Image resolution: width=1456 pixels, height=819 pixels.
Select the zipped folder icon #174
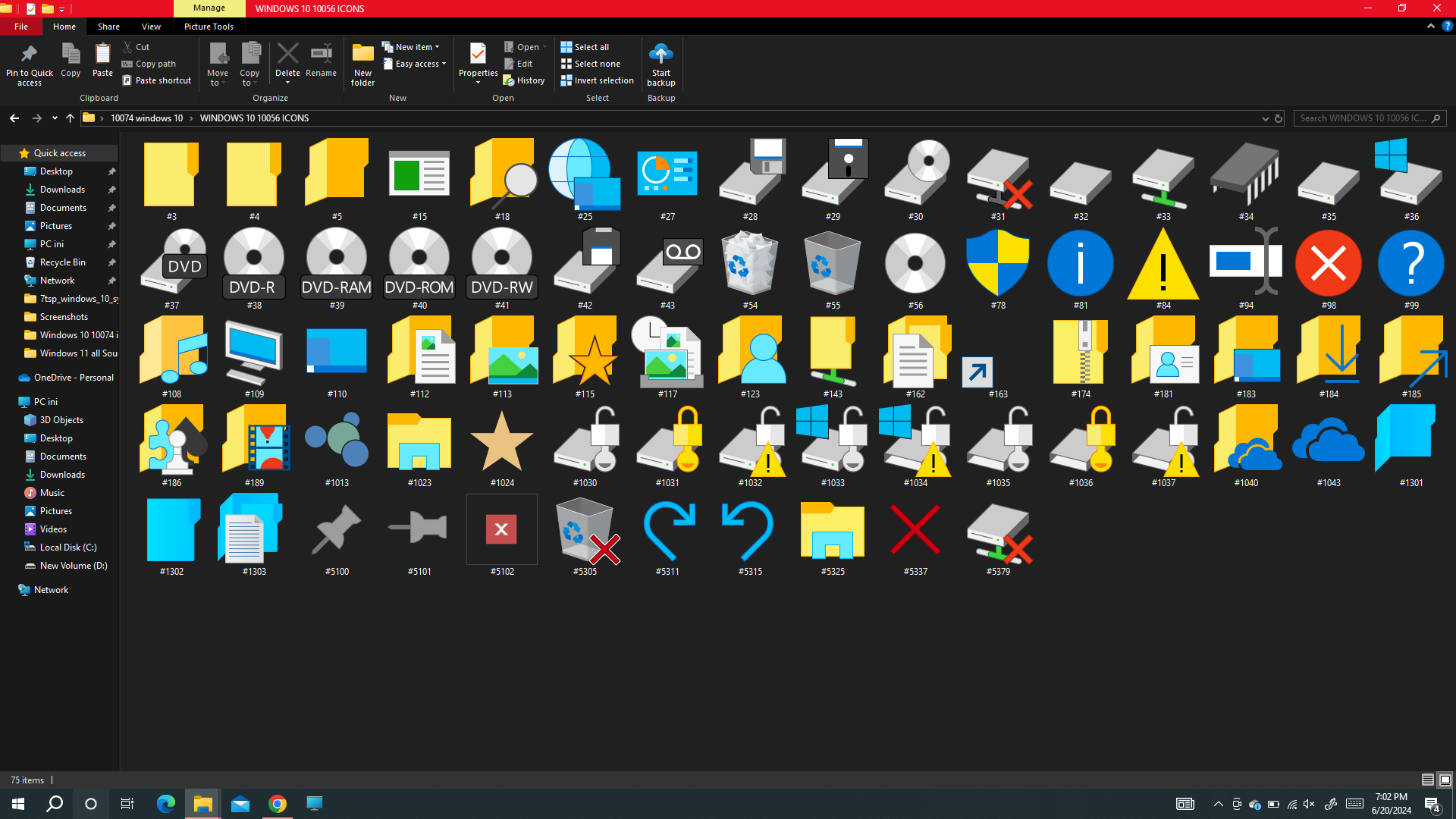click(x=1081, y=351)
